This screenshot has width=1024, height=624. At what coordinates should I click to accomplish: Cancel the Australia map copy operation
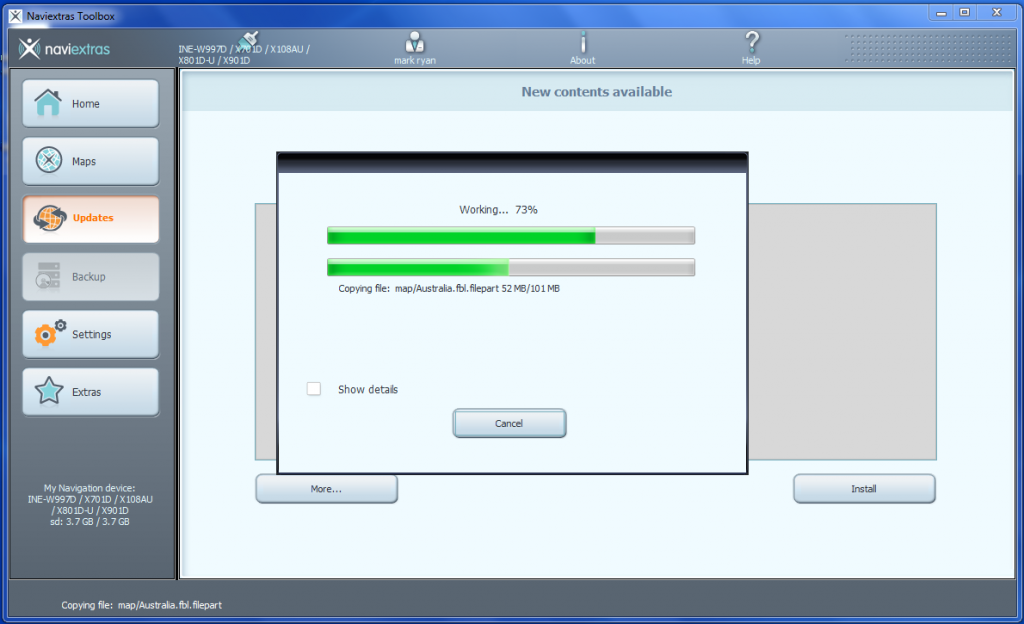[x=509, y=423]
